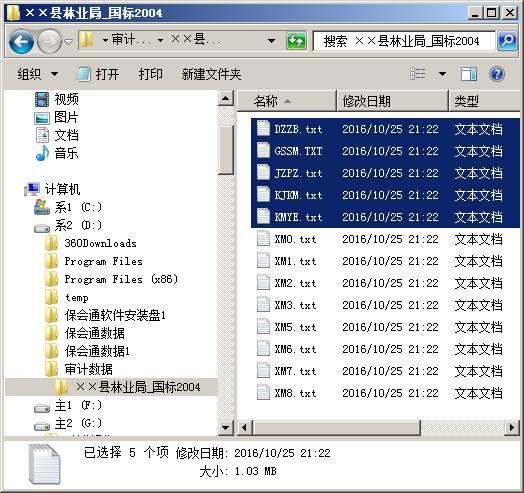The width and height of the screenshot is (524, 493).
Task: Click the XM8.txt file name
Action: pos(295,393)
